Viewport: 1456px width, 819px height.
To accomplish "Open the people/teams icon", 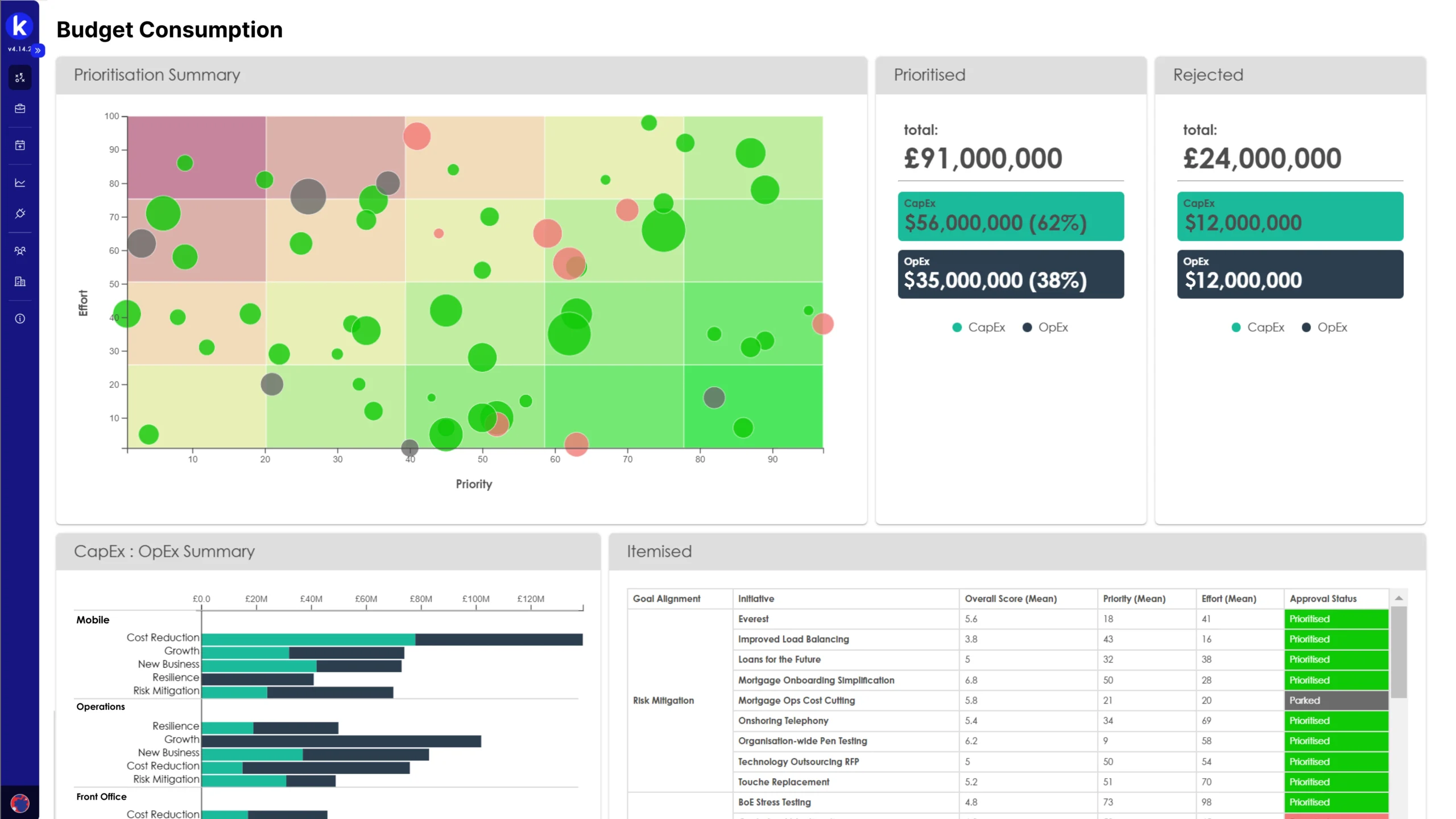I will click(20, 251).
